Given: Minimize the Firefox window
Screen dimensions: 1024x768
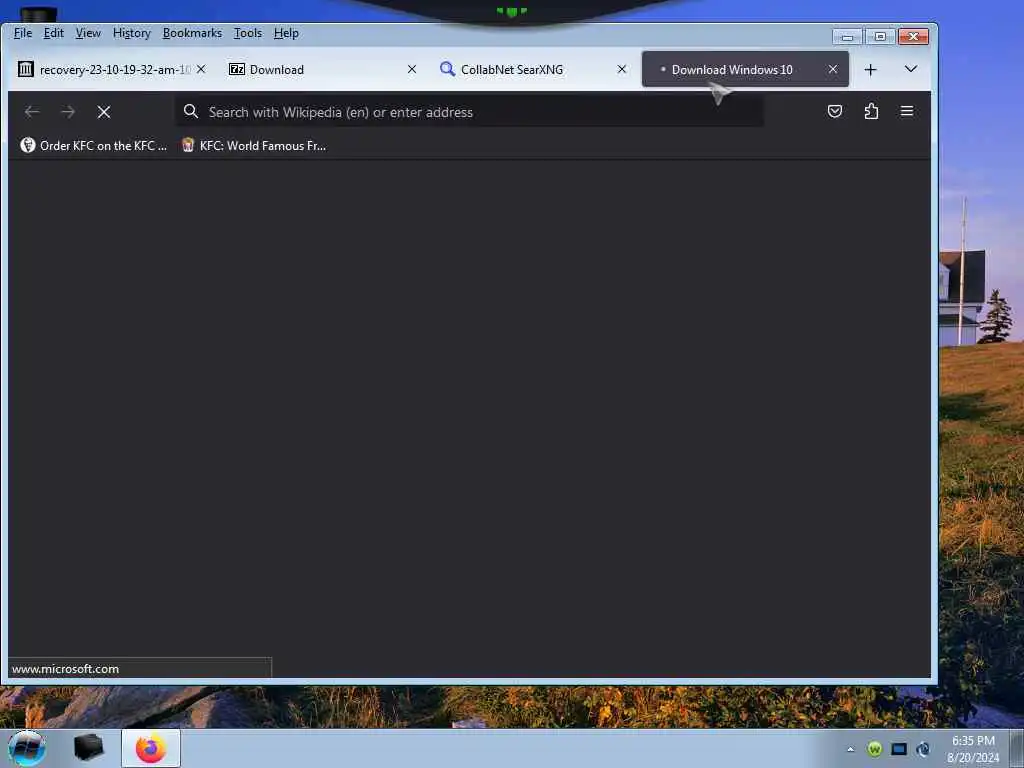Looking at the screenshot, I should coord(847,37).
